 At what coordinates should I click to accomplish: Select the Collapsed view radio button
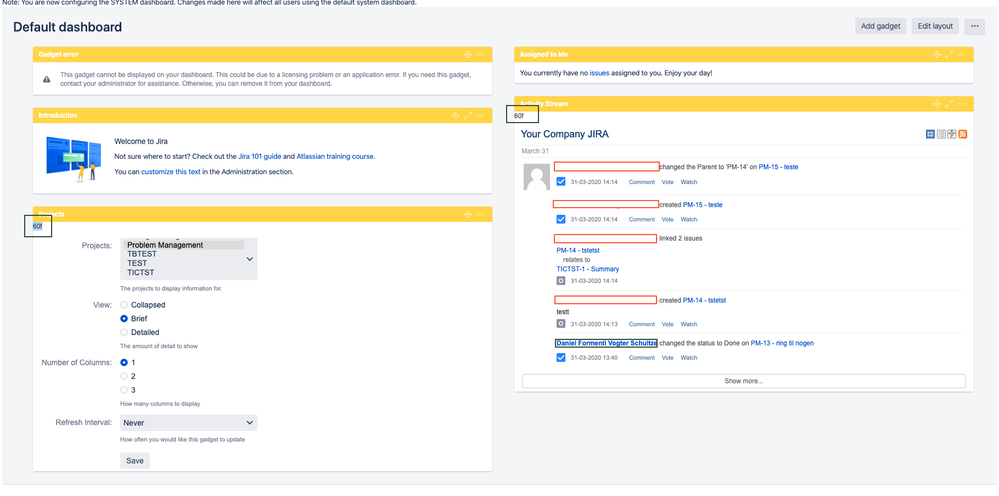coord(124,305)
